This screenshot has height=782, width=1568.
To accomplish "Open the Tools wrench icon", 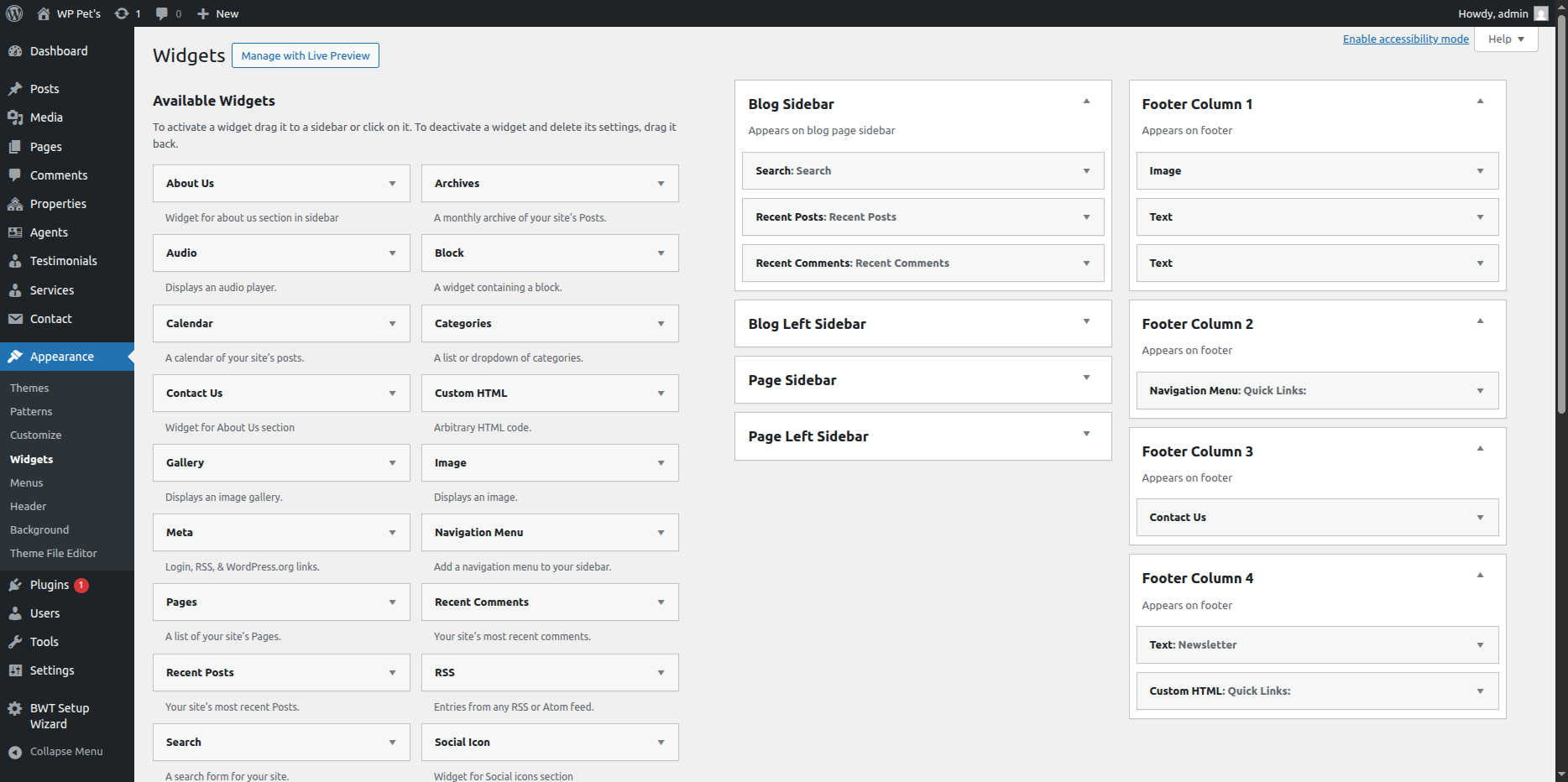I will click(x=15, y=642).
